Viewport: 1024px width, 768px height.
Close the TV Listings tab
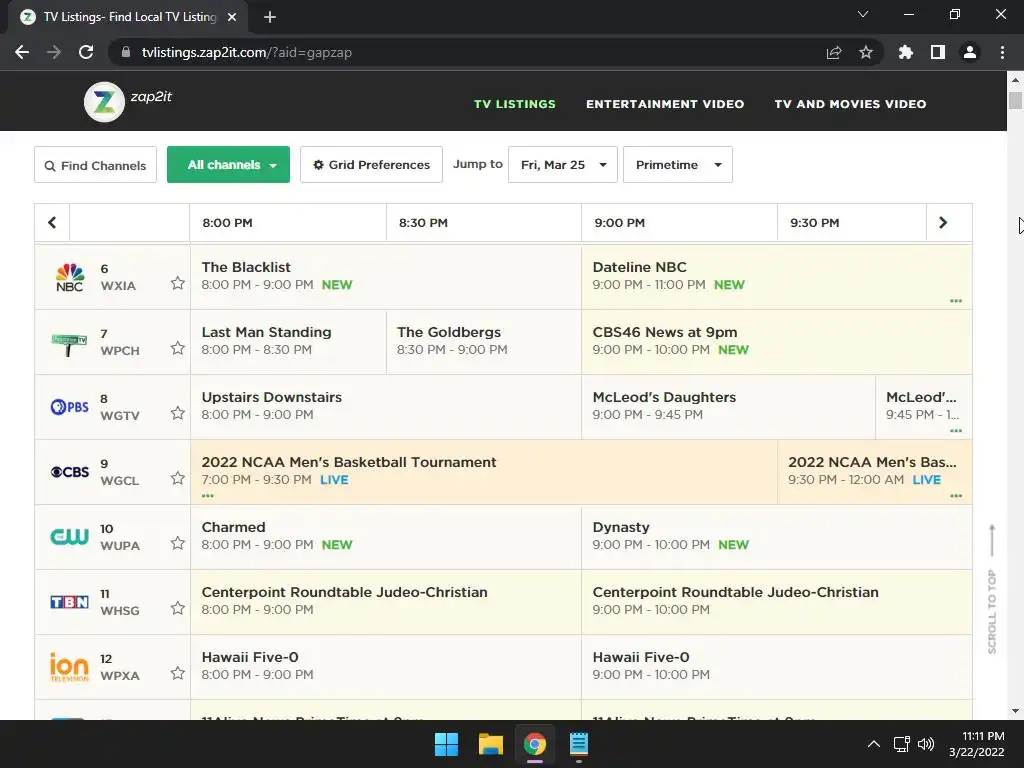pos(232,17)
